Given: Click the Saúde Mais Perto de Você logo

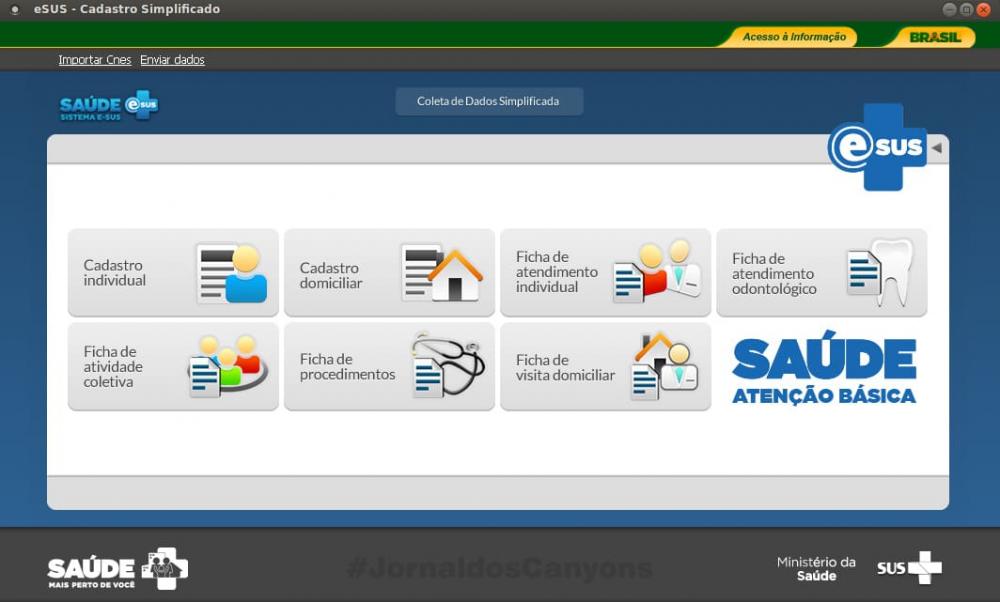Looking at the screenshot, I should tap(118, 568).
